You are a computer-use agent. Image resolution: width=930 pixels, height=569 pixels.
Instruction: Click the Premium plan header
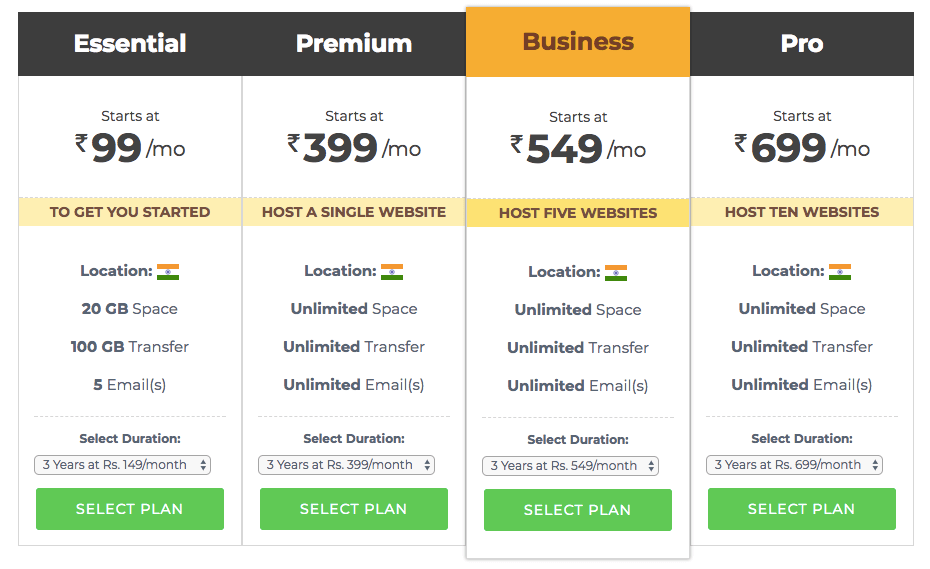[354, 44]
